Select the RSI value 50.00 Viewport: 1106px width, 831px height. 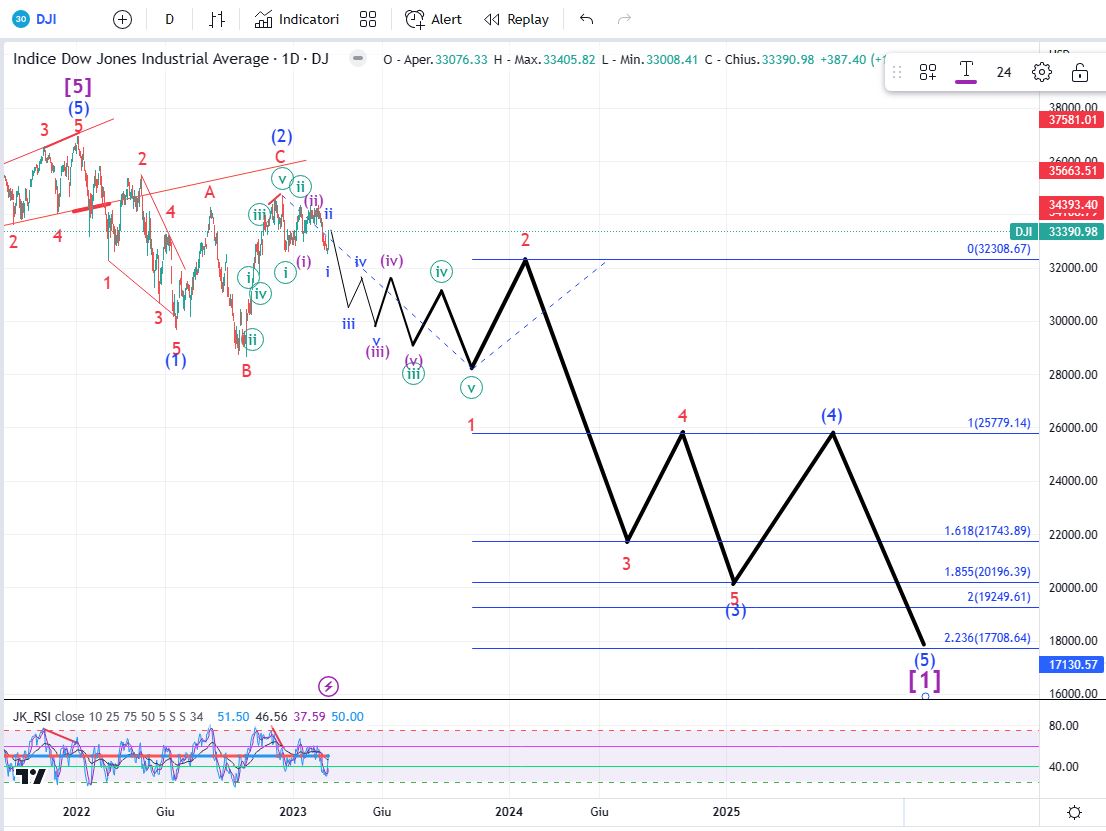pos(348,716)
